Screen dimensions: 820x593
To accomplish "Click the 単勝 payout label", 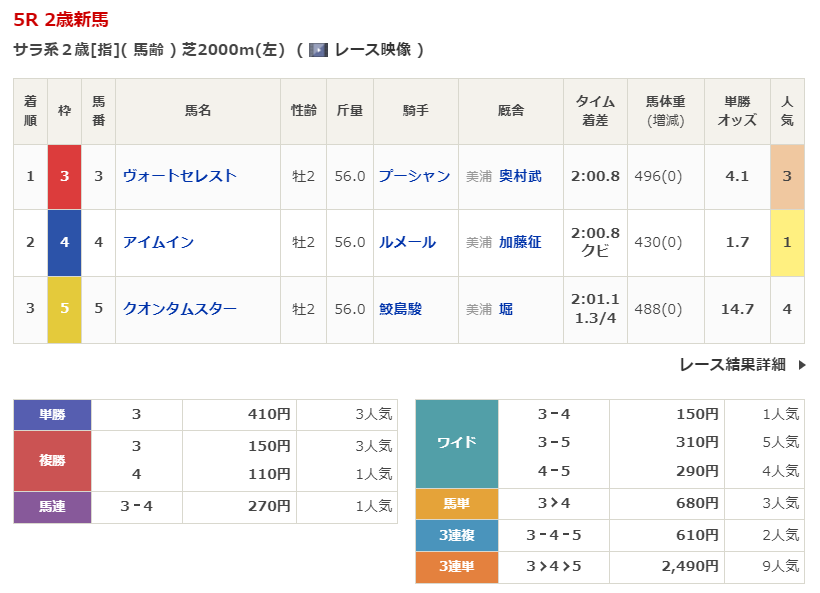I will pyautogui.click(x=52, y=415).
